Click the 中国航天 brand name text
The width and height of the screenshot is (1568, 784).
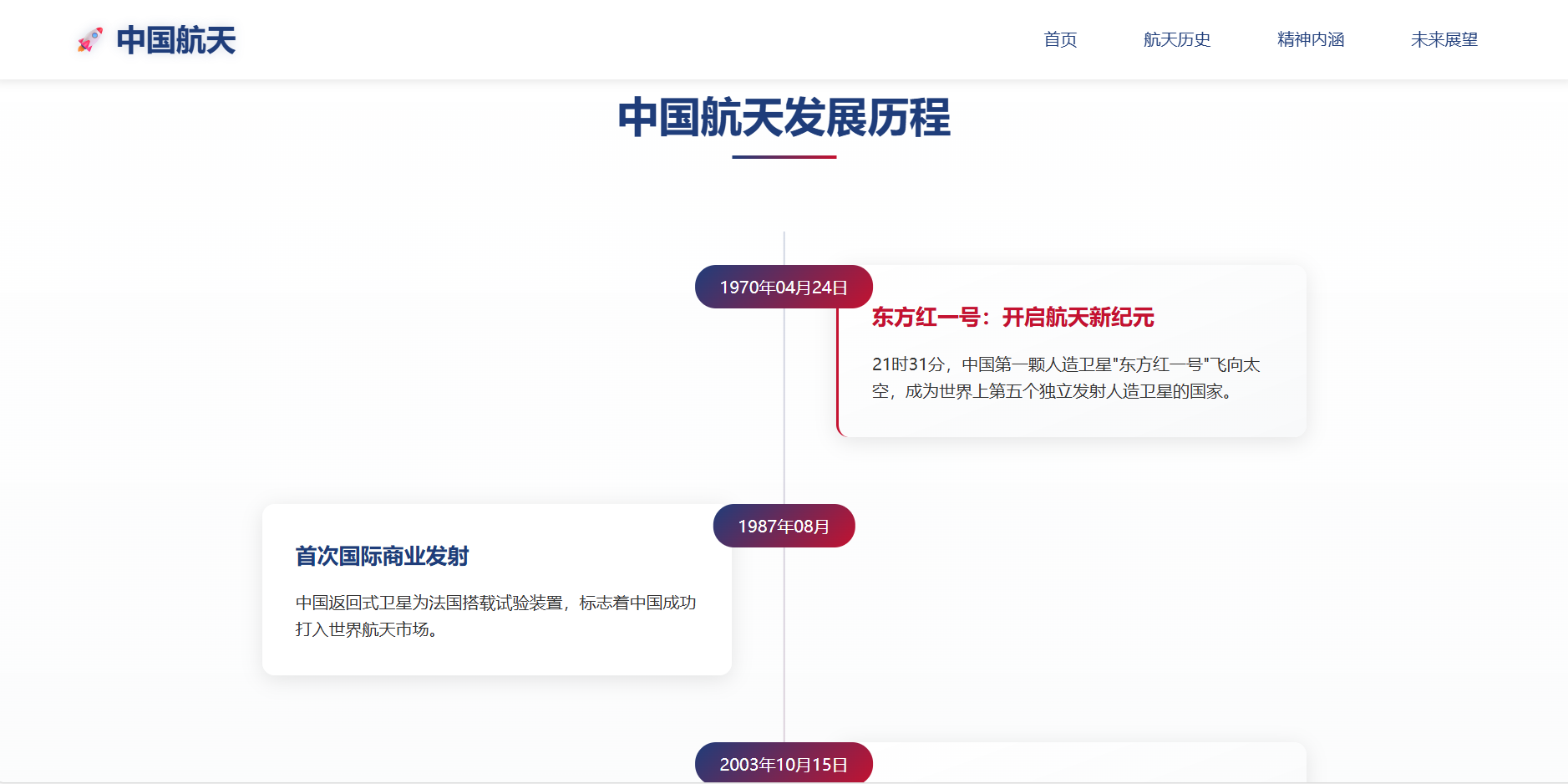176,40
